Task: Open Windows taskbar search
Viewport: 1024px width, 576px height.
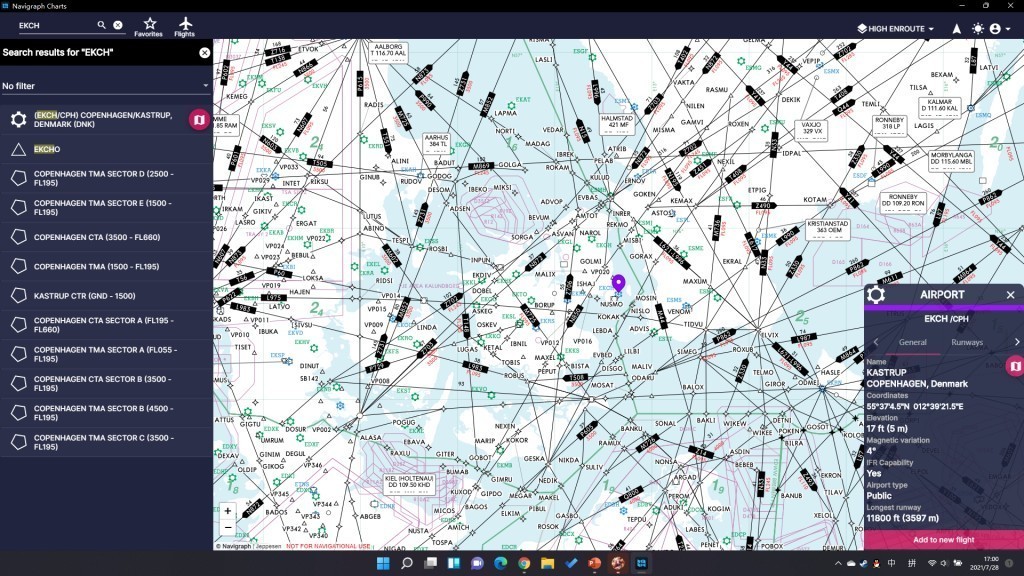Action: 406,563
